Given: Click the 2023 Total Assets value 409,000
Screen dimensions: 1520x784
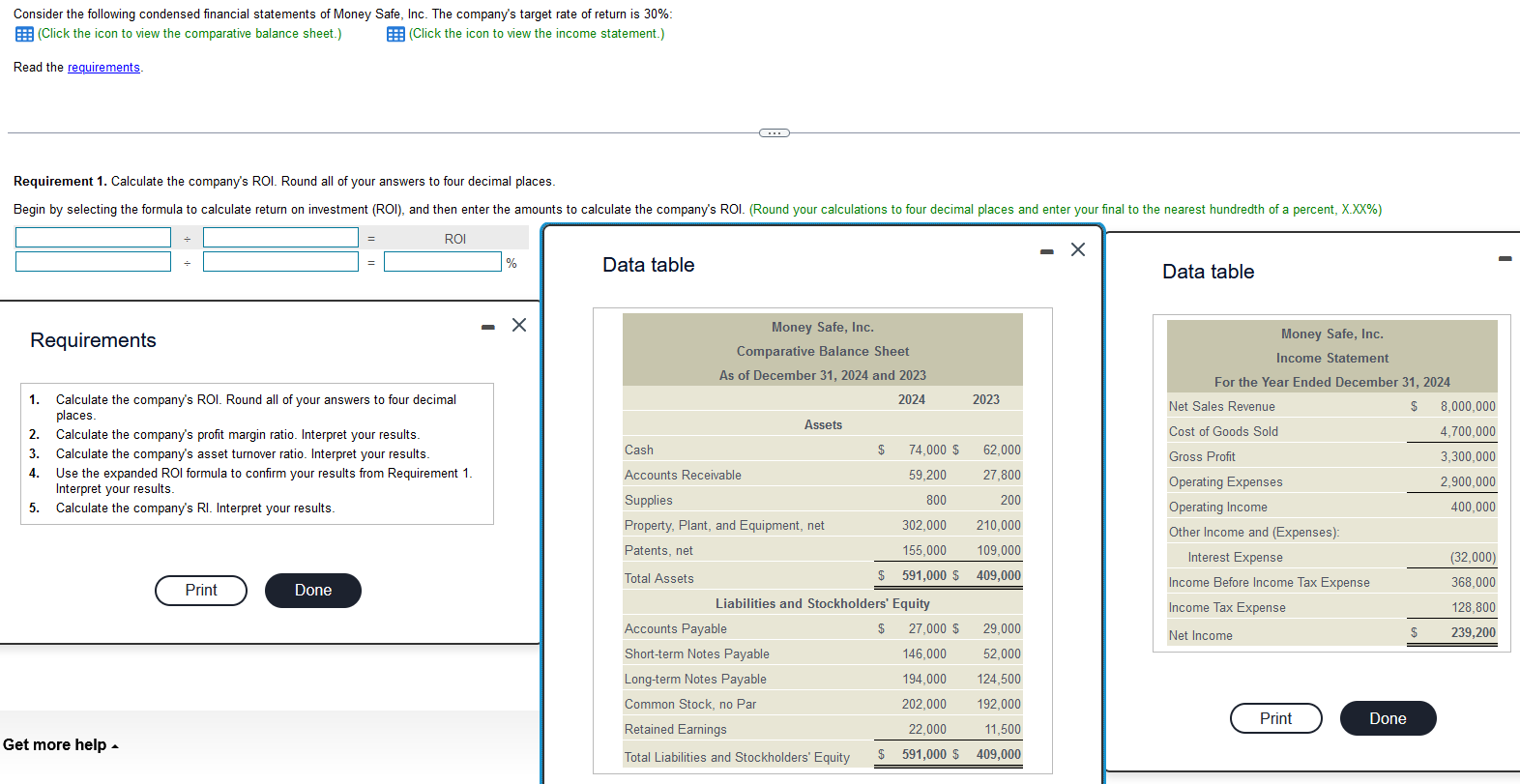Looking at the screenshot, I should point(998,575).
